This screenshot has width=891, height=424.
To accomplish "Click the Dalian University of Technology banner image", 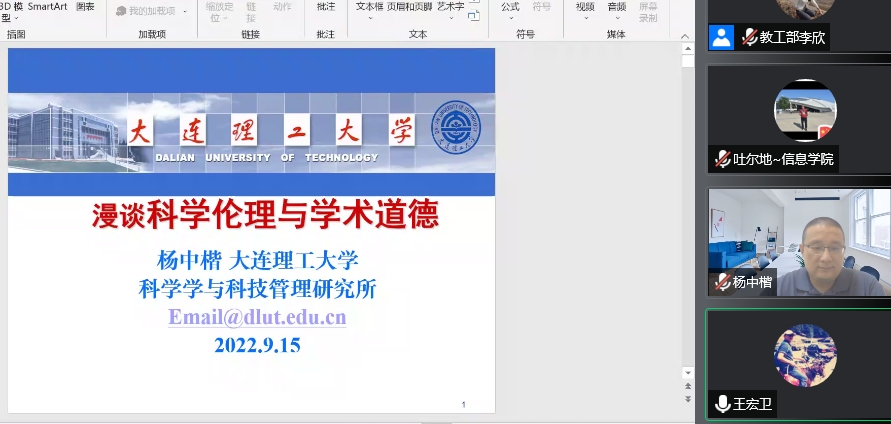I will tap(251, 132).
